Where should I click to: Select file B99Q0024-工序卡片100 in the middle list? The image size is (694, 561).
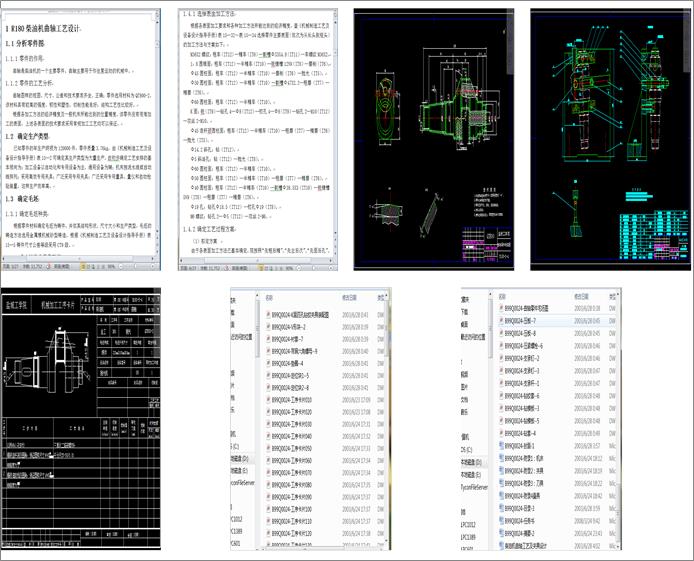pyautogui.click(x=291, y=509)
